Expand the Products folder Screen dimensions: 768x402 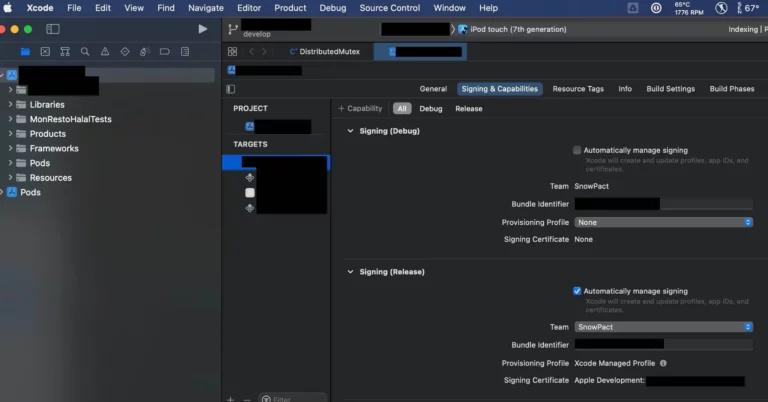[10, 134]
